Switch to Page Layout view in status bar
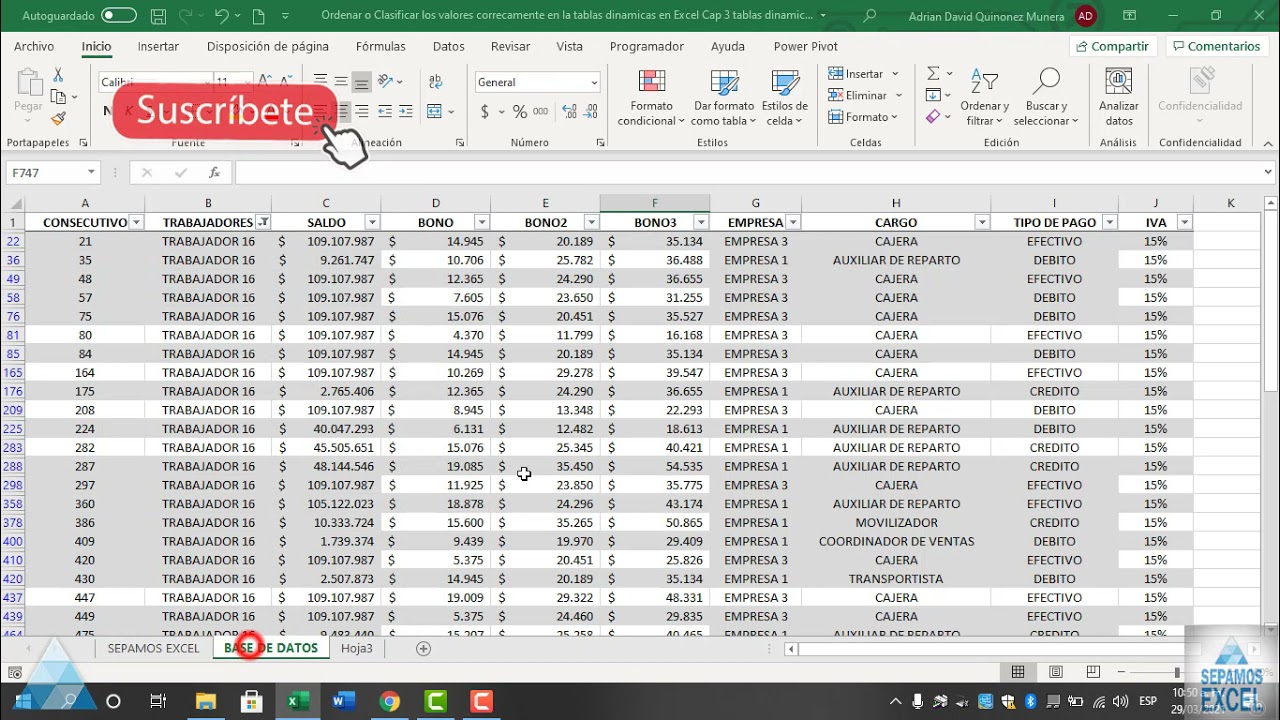The height and width of the screenshot is (720, 1280). [1055, 672]
